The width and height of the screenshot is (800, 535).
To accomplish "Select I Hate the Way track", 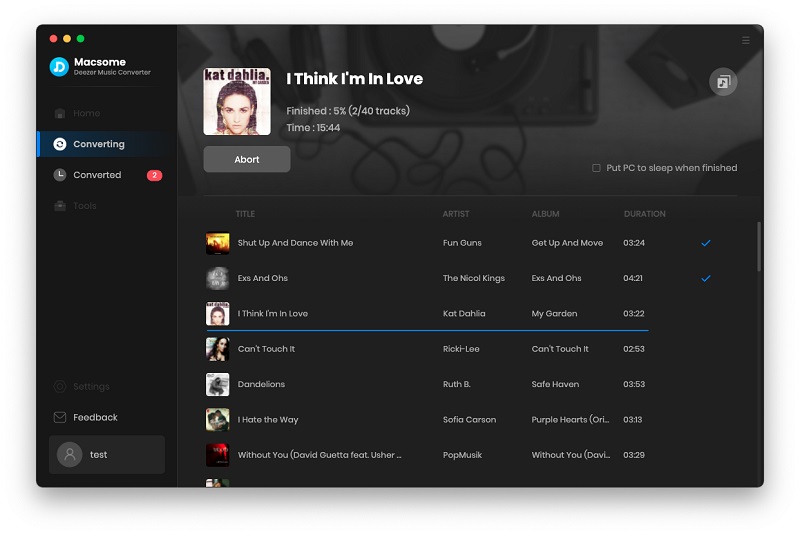I will [x=268, y=420].
